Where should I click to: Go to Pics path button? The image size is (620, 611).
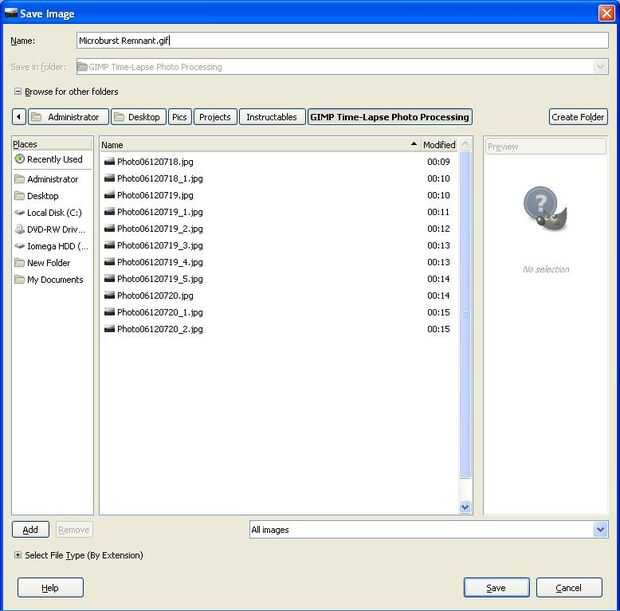click(x=180, y=117)
